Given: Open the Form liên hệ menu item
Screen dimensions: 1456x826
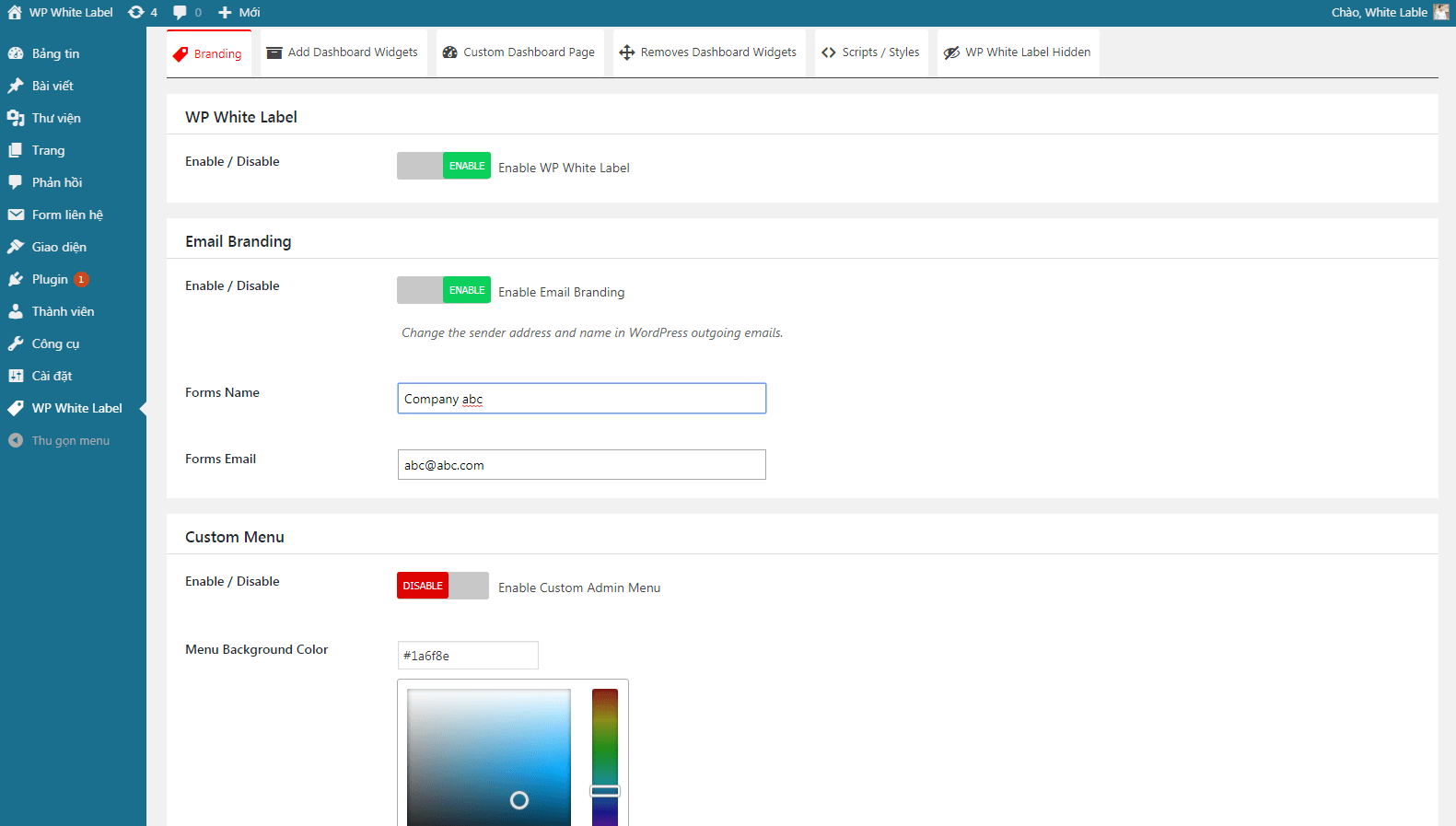Looking at the screenshot, I should tap(73, 215).
